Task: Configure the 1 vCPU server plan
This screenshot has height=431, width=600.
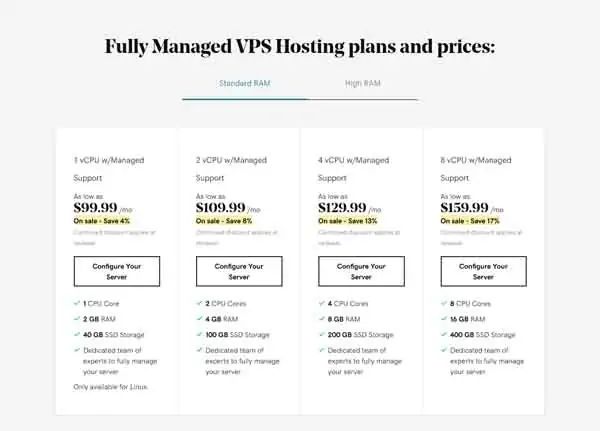Action: pyautogui.click(x=117, y=271)
